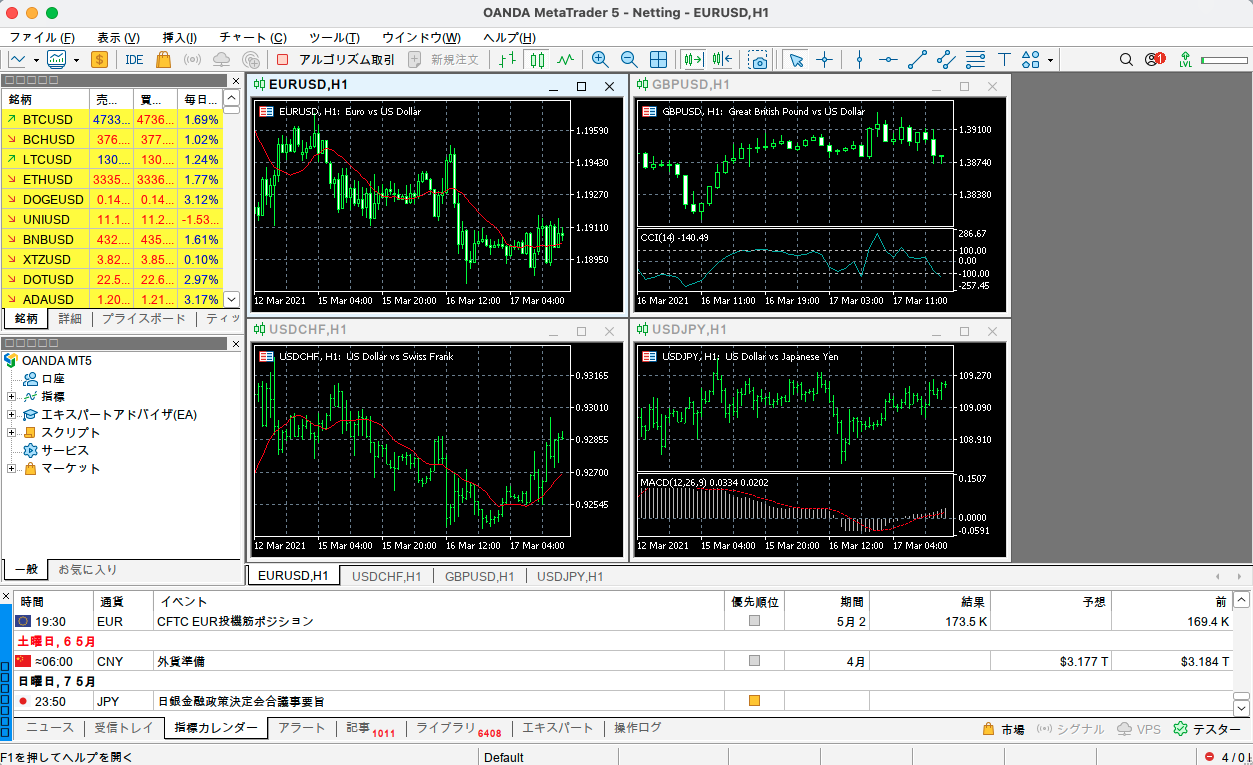
Task: Switch to line chart display
Action: [x=566, y=60]
